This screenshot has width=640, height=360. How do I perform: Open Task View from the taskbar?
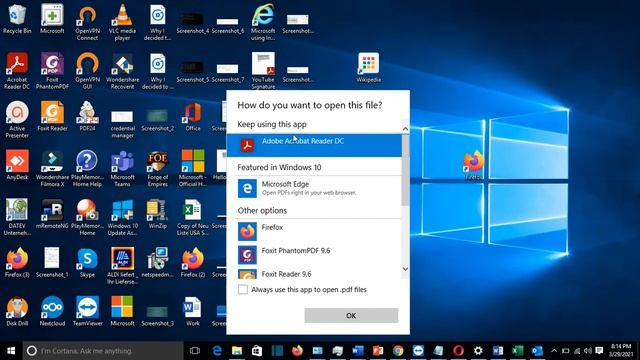tap(195, 351)
